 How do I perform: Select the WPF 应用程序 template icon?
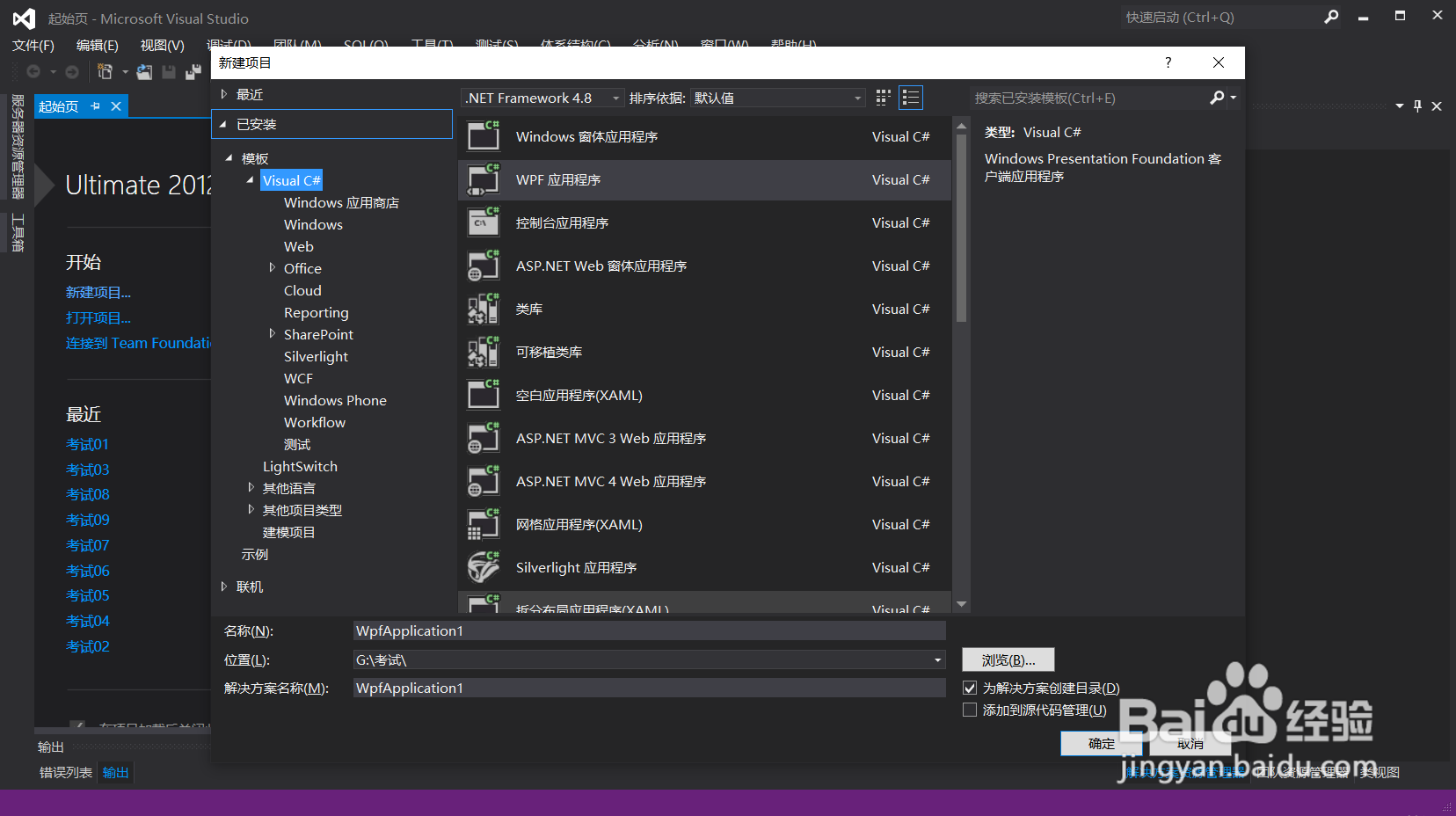(484, 179)
